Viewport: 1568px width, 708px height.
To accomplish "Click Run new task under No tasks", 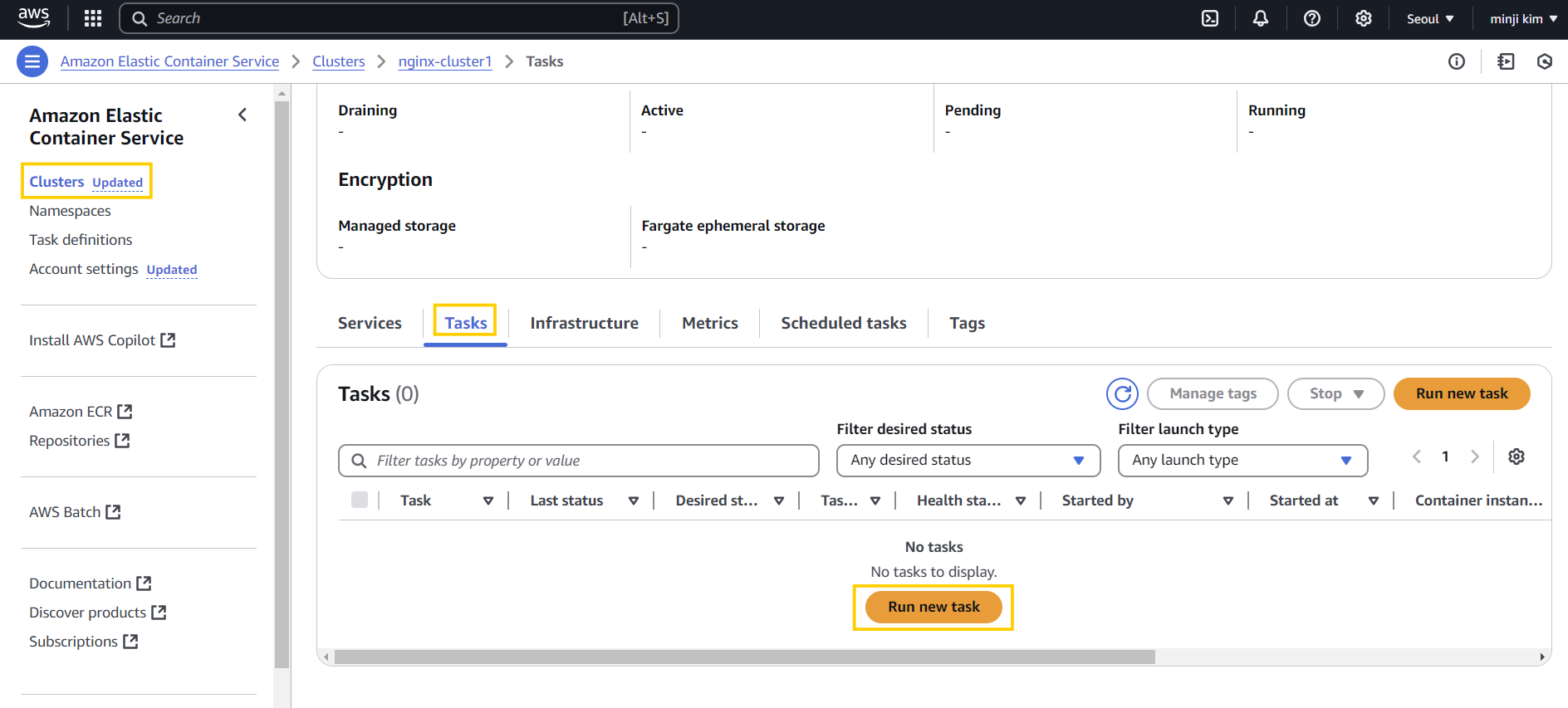I will tap(933, 607).
